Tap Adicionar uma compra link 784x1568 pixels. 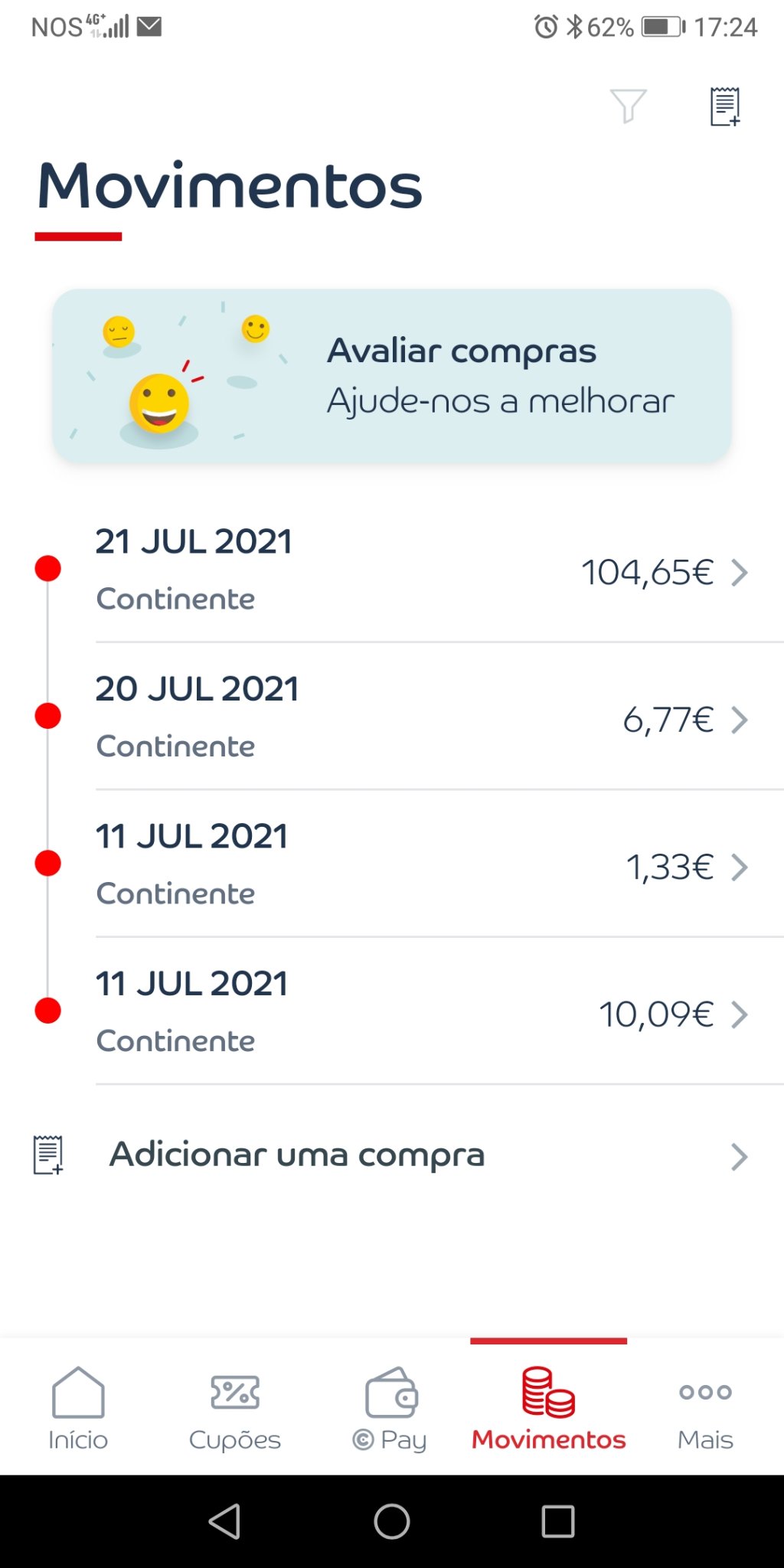click(x=297, y=1155)
